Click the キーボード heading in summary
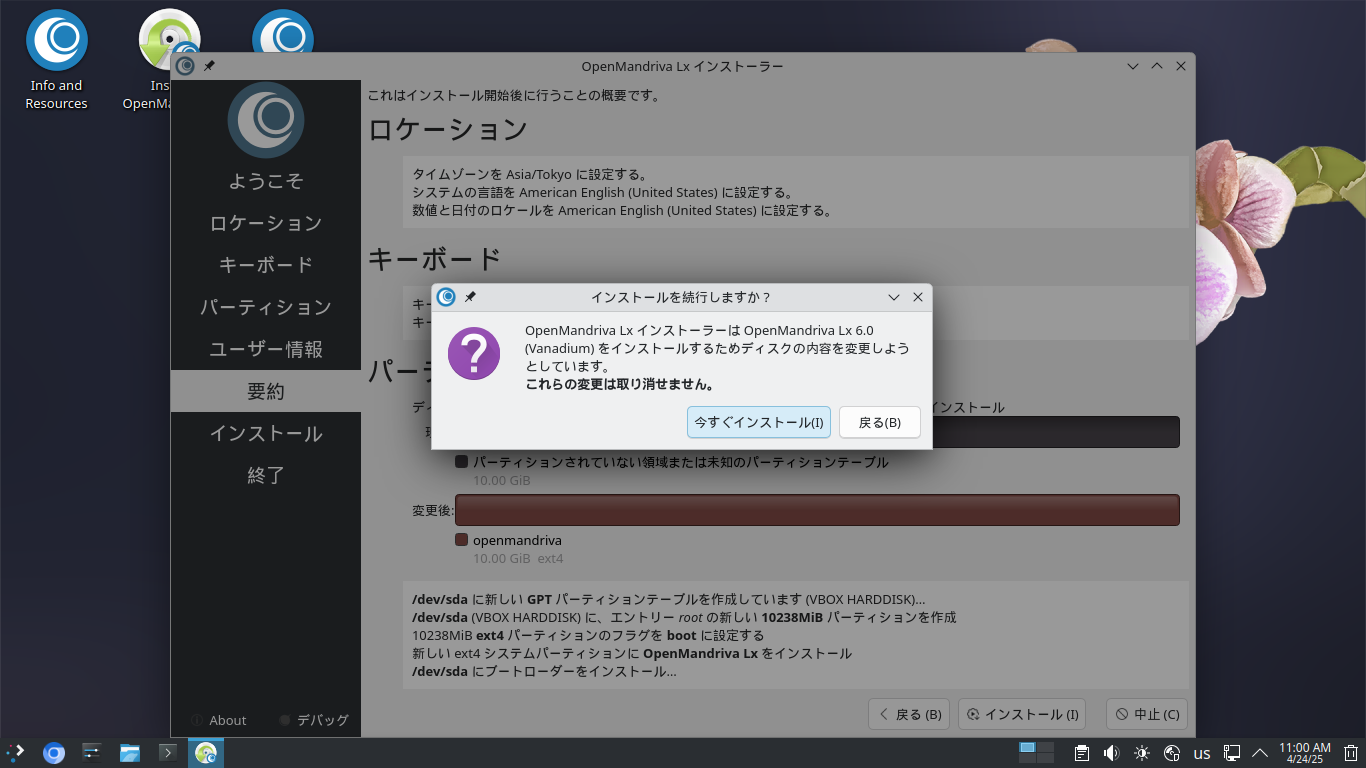Screen dimensions: 1366x768 coord(435,259)
